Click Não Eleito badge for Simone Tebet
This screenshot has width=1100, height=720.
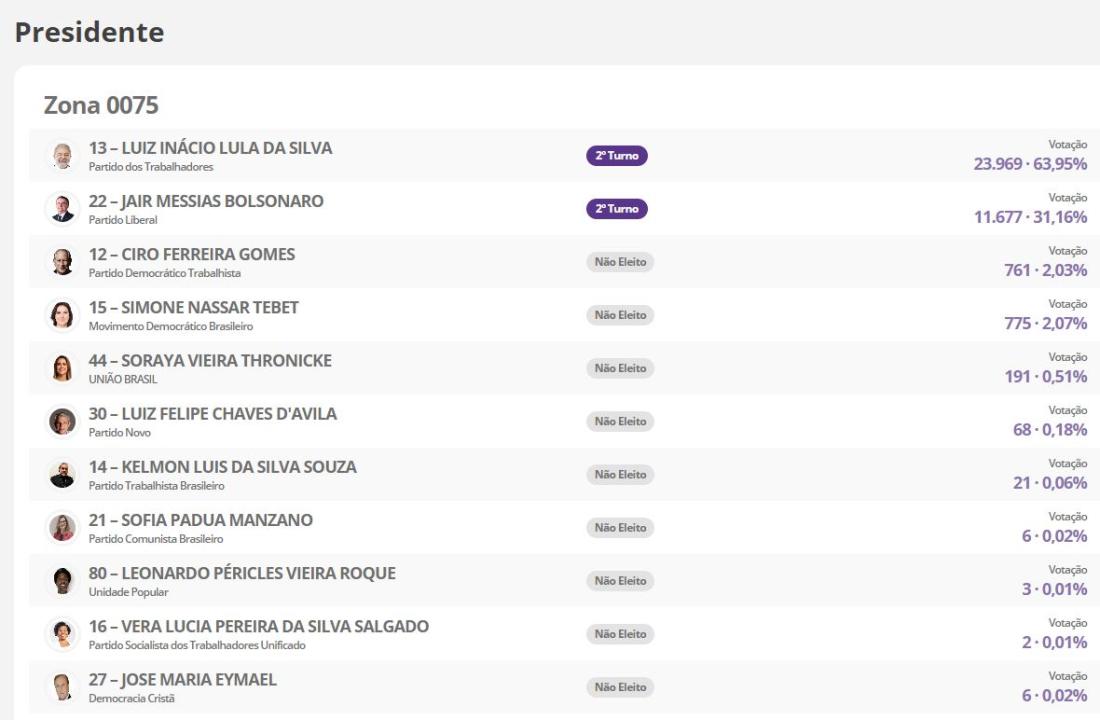coord(620,315)
